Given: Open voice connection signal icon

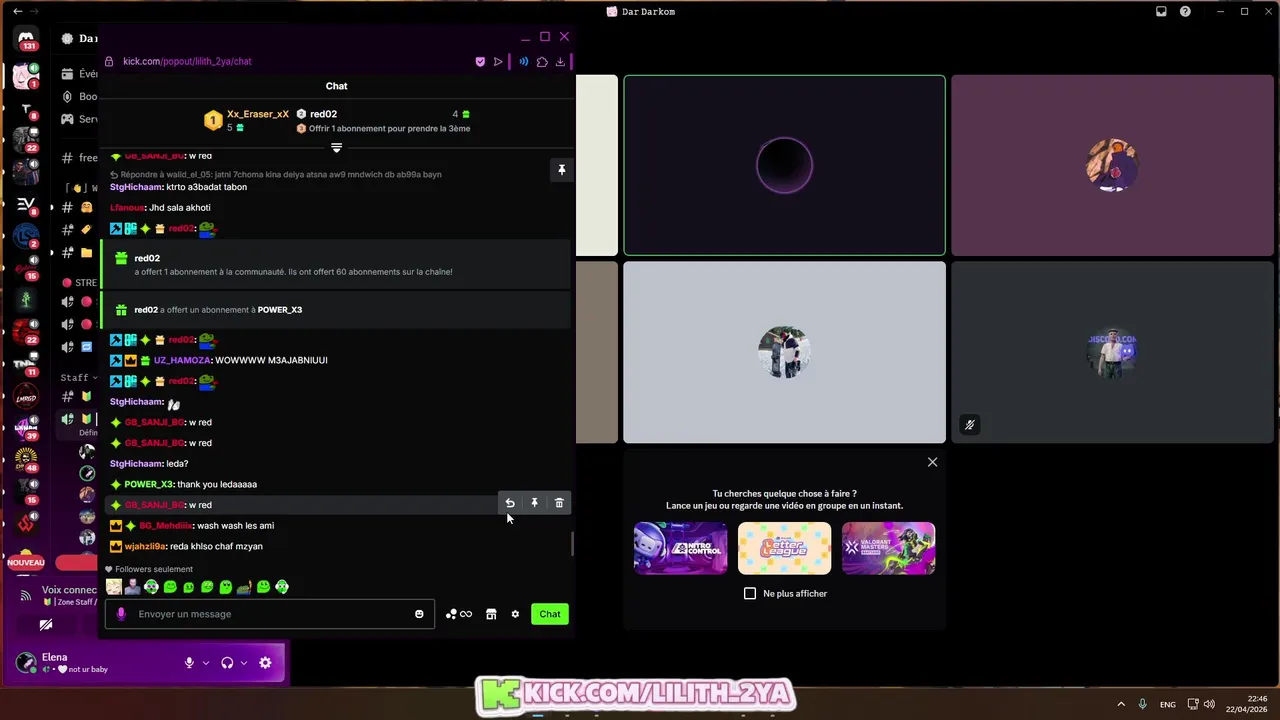Looking at the screenshot, I should tap(25, 595).
